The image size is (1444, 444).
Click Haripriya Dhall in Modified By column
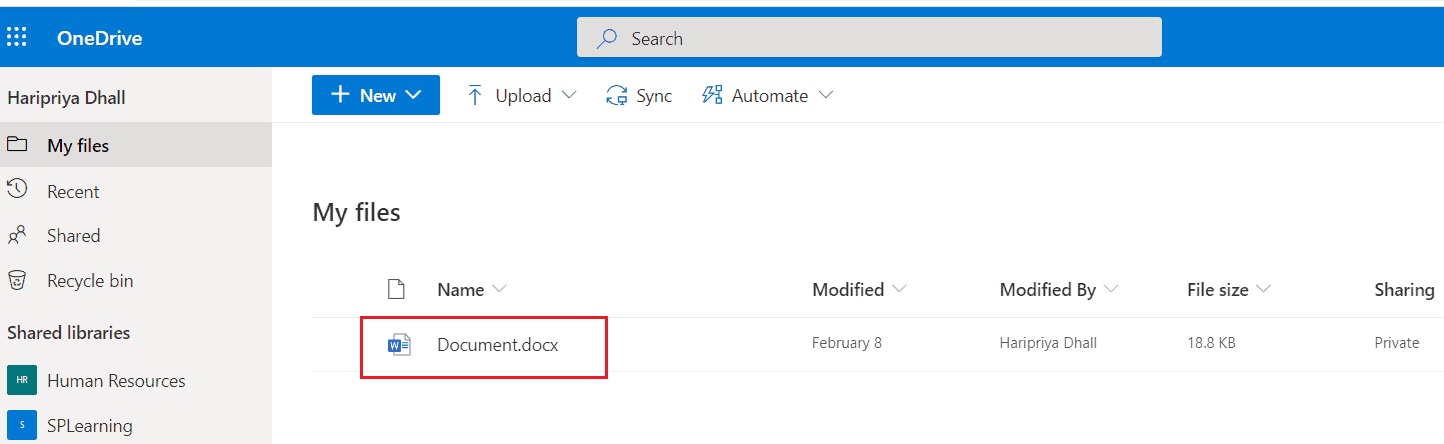click(1048, 343)
